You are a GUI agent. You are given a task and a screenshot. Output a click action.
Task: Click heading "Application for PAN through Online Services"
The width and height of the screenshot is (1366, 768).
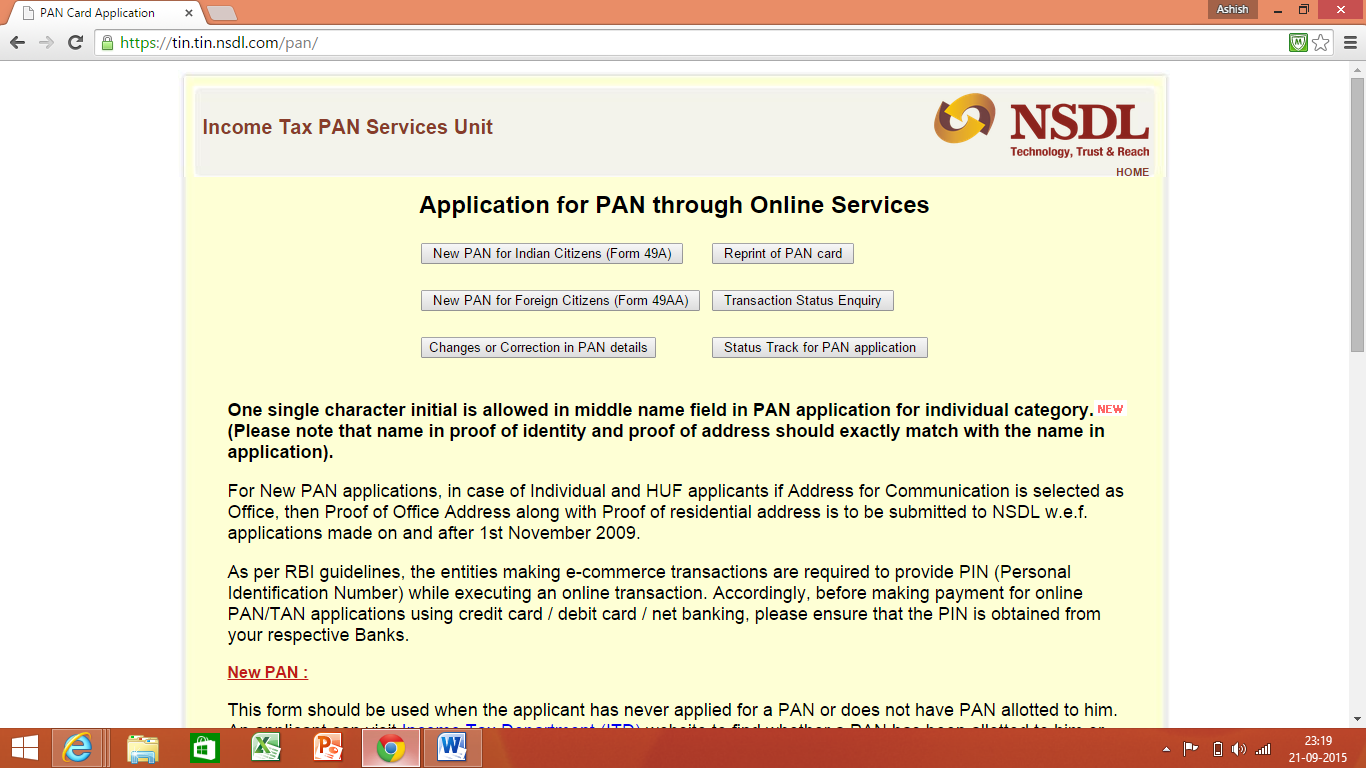pyautogui.click(x=674, y=205)
